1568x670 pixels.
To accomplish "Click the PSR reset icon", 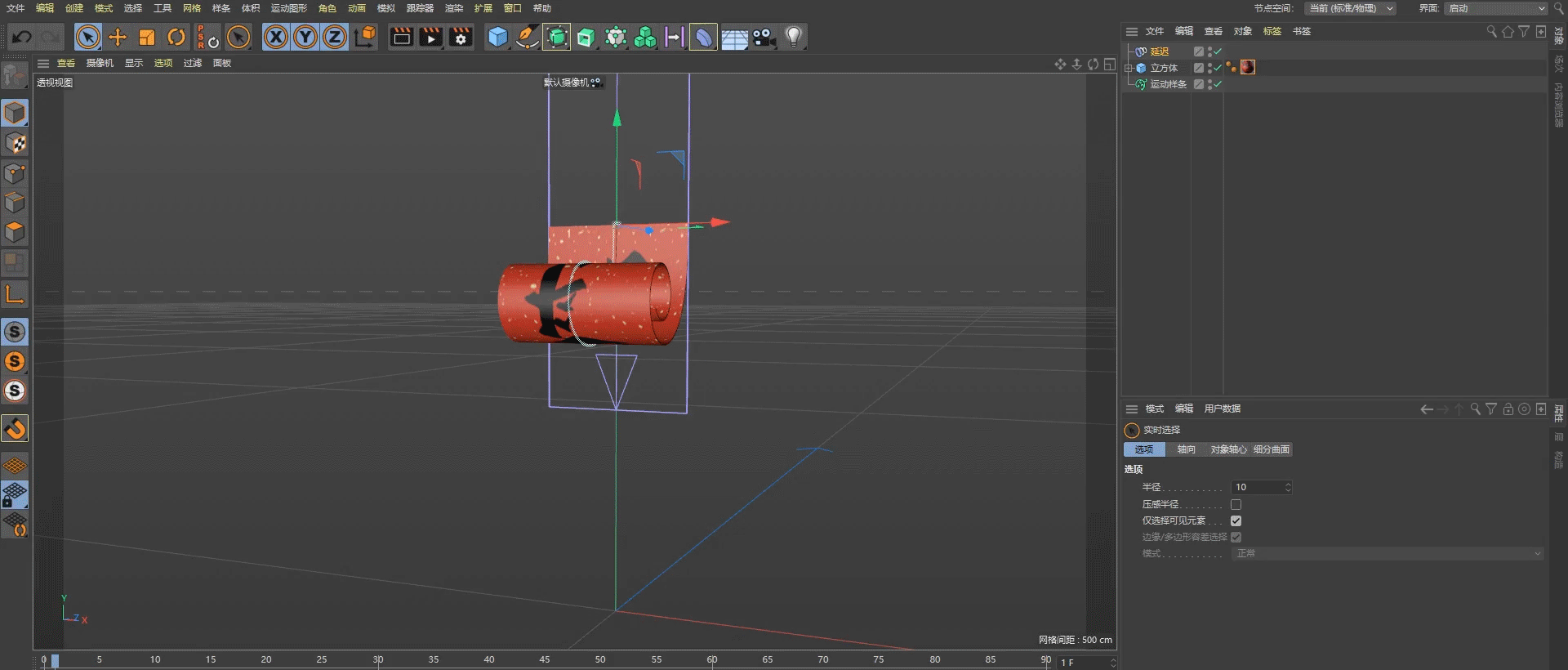I will [x=207, y=37].
